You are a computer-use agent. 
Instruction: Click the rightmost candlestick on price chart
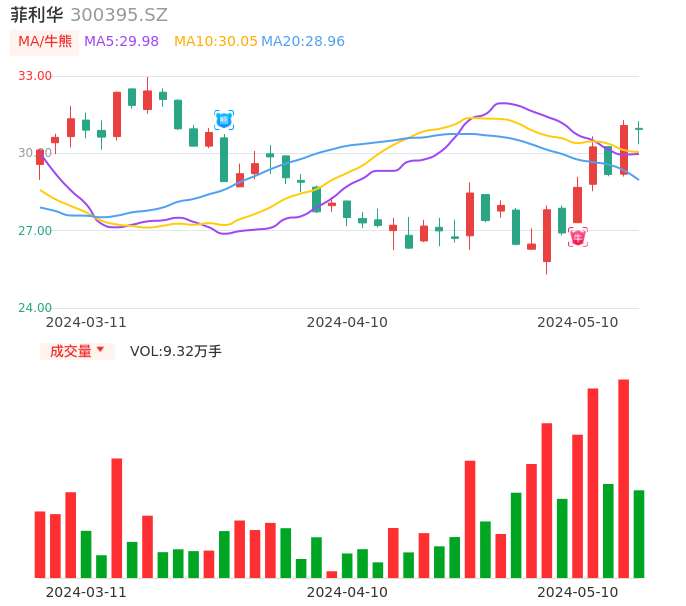click(639, 129)
